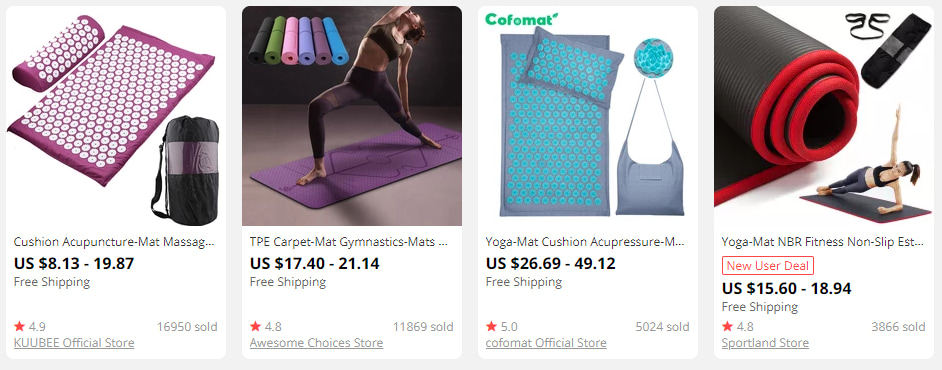Click the 5.0 star rating icon
Viewport: 942px width, 370px height.
click(x=491, y=326)
